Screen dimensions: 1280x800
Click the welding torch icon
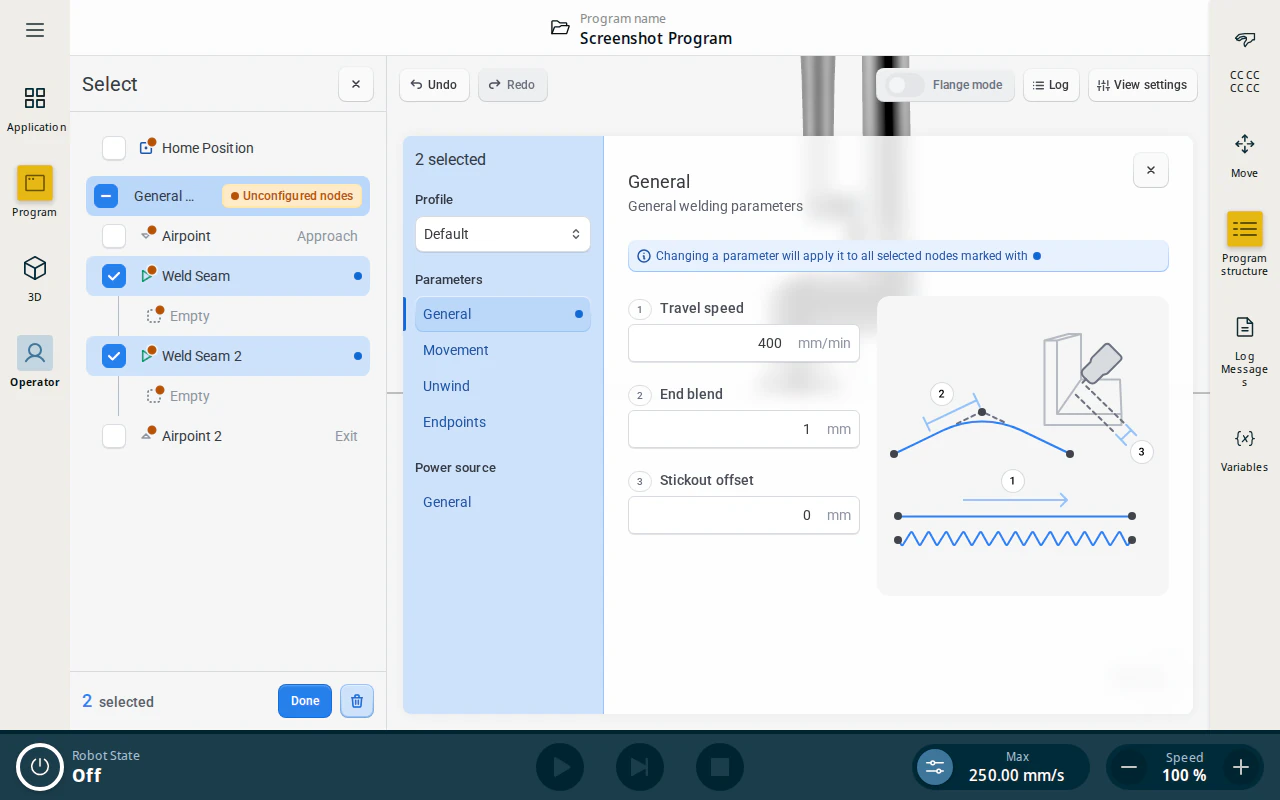[1245, 39]
